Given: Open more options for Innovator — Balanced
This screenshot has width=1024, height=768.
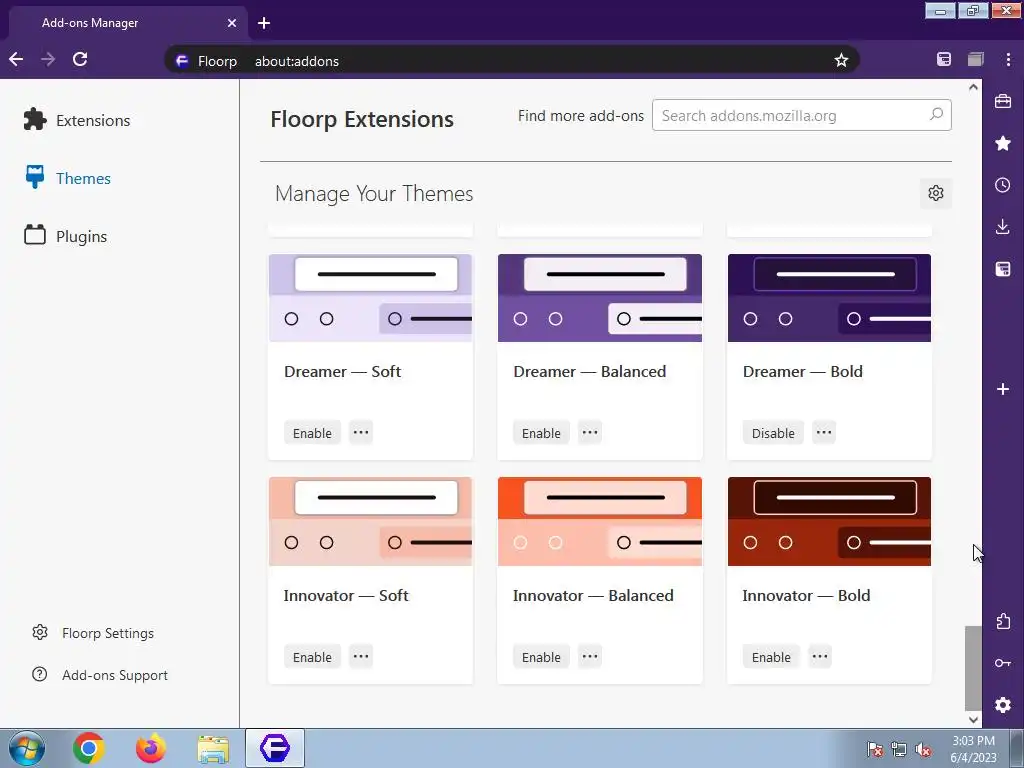Looking at the screenshot, I should [590, 656].
